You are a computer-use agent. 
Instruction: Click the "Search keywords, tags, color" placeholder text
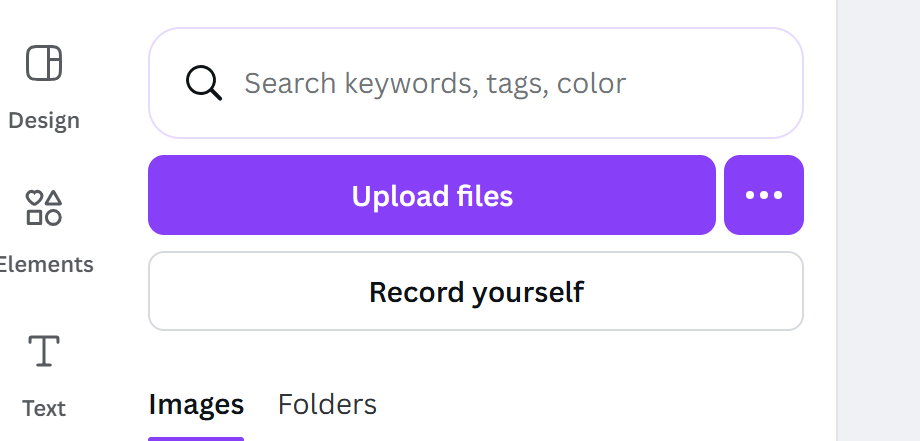click(x=435, y=83)
